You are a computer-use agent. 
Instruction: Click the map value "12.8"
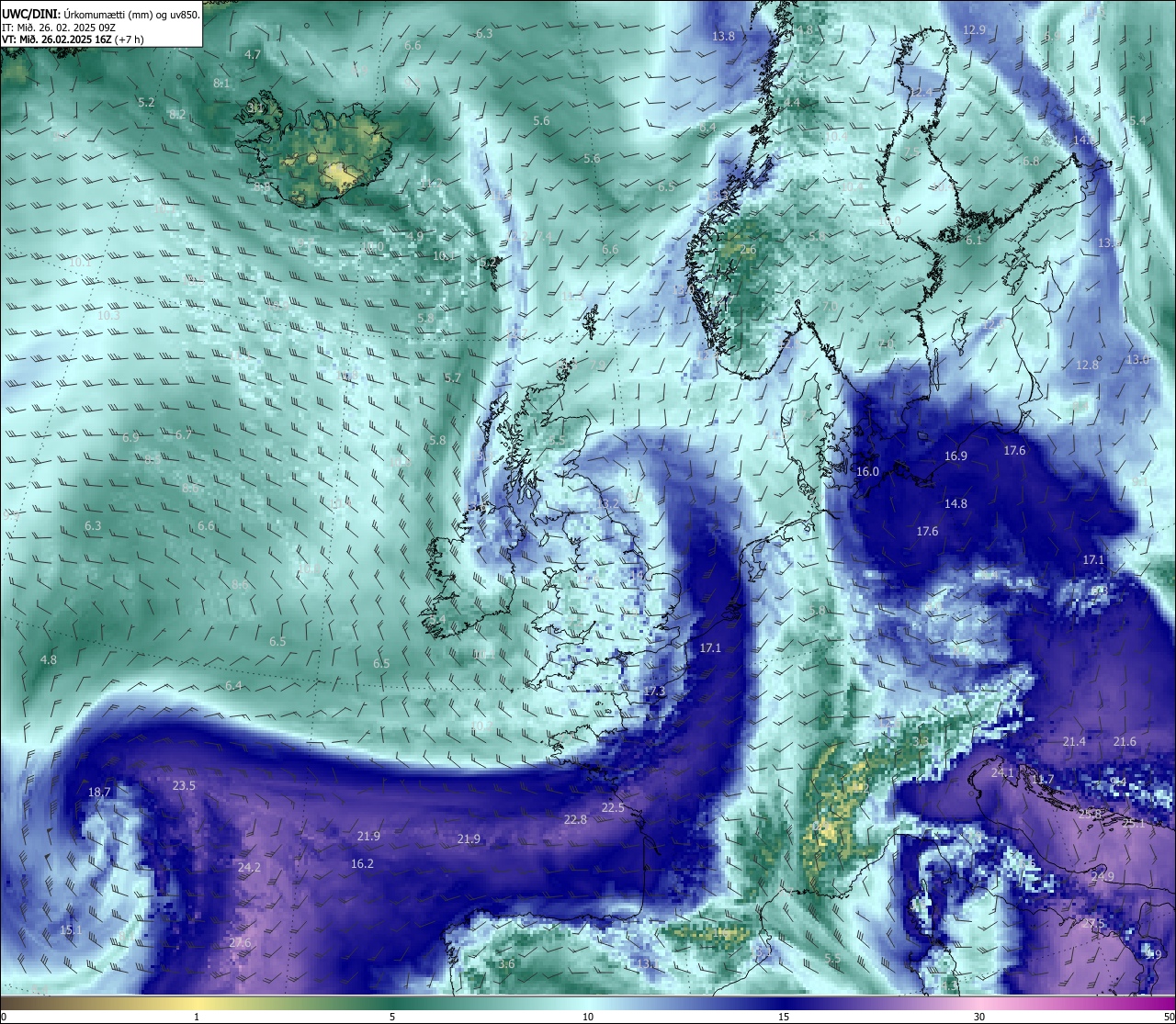pos(1087,366)
